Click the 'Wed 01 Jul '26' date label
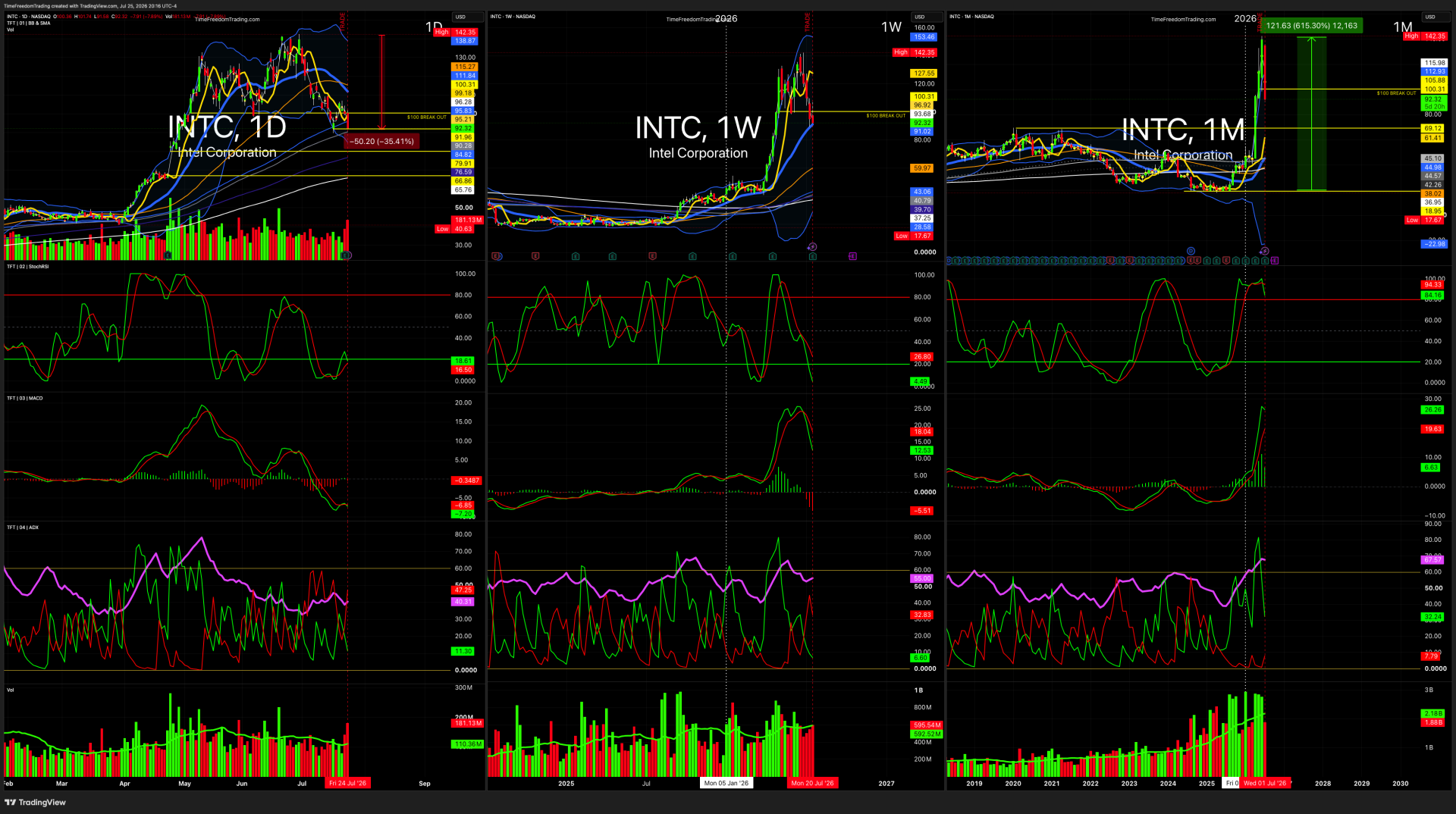The height and width of the screenshot is (814, 1456). pos(1265,784)
